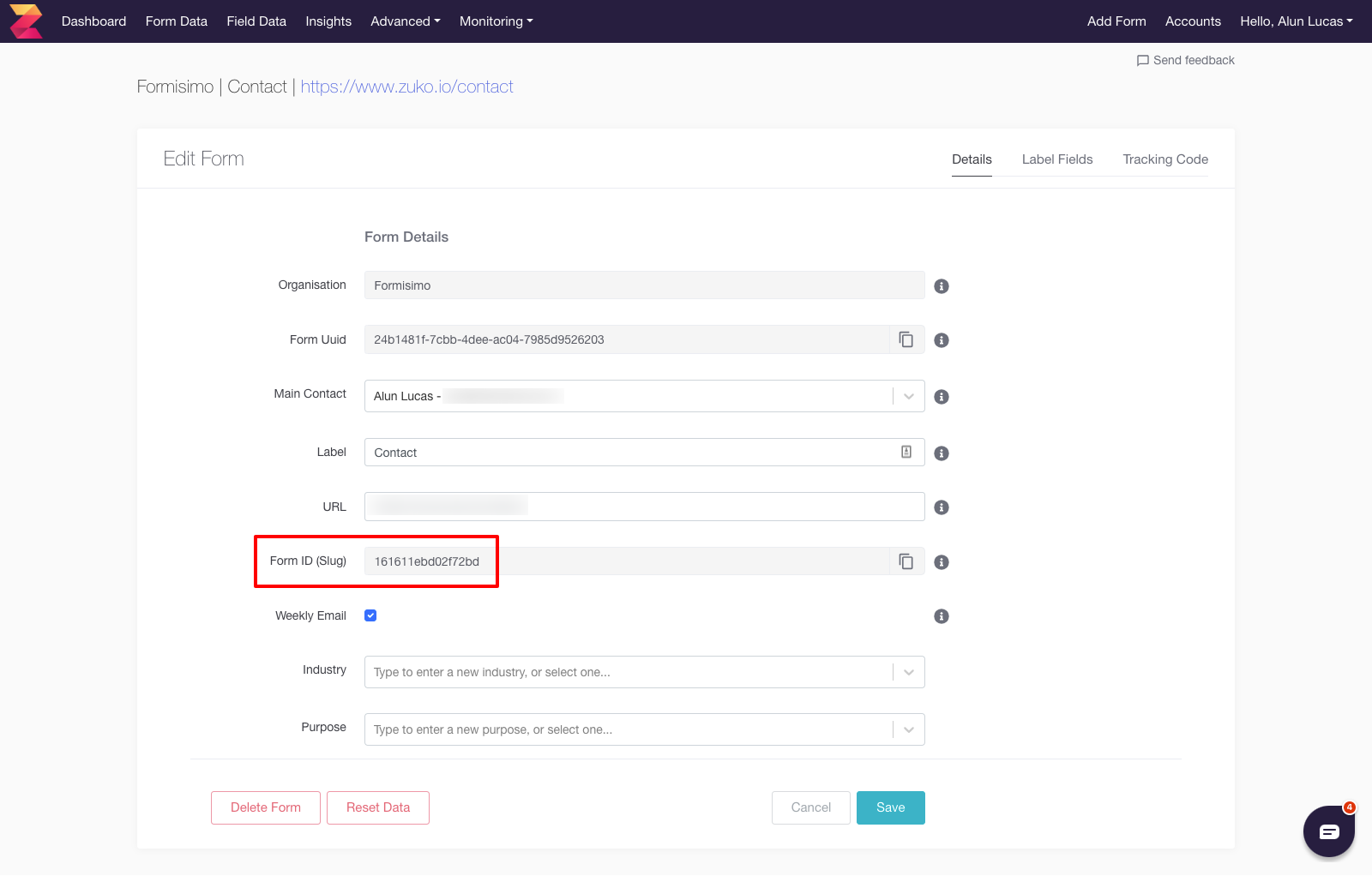This screenshot has width=1372, height=876.
Task: Click the Reset Data button
Action: [378, 807]
